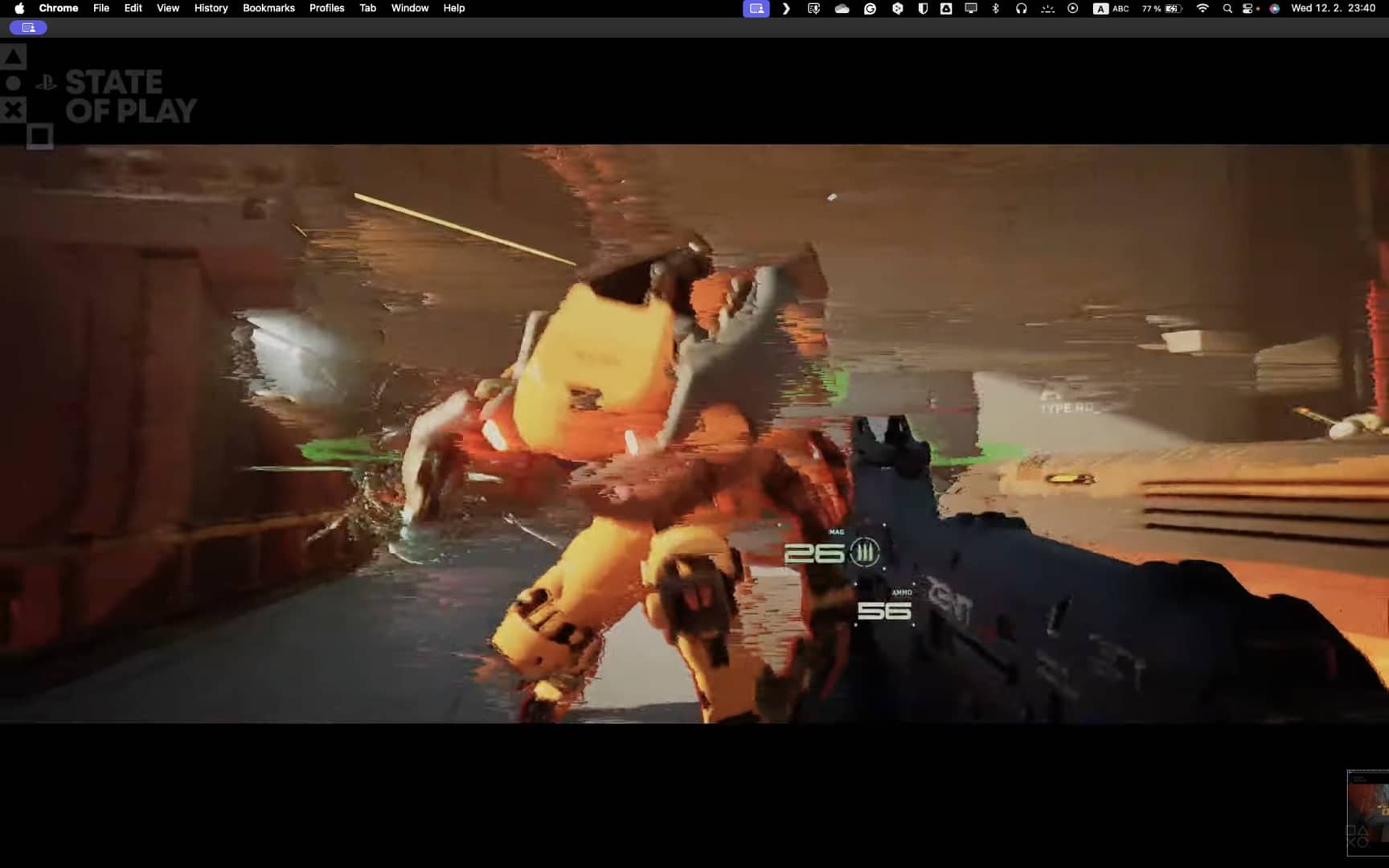Open Siri from the menu bar
This screenshot has height=868, width=1389.
1274,9
